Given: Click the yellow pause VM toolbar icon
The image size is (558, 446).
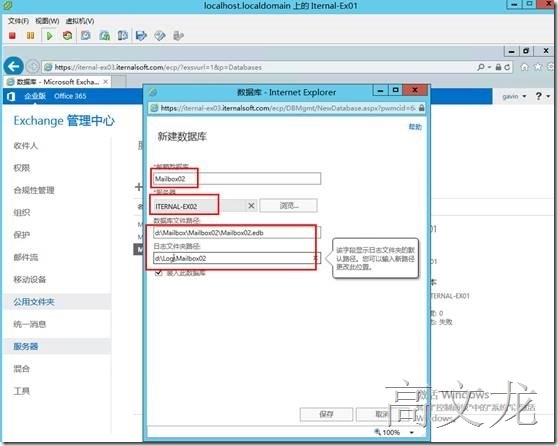Looking at the screenshot, I should [31, 36].
